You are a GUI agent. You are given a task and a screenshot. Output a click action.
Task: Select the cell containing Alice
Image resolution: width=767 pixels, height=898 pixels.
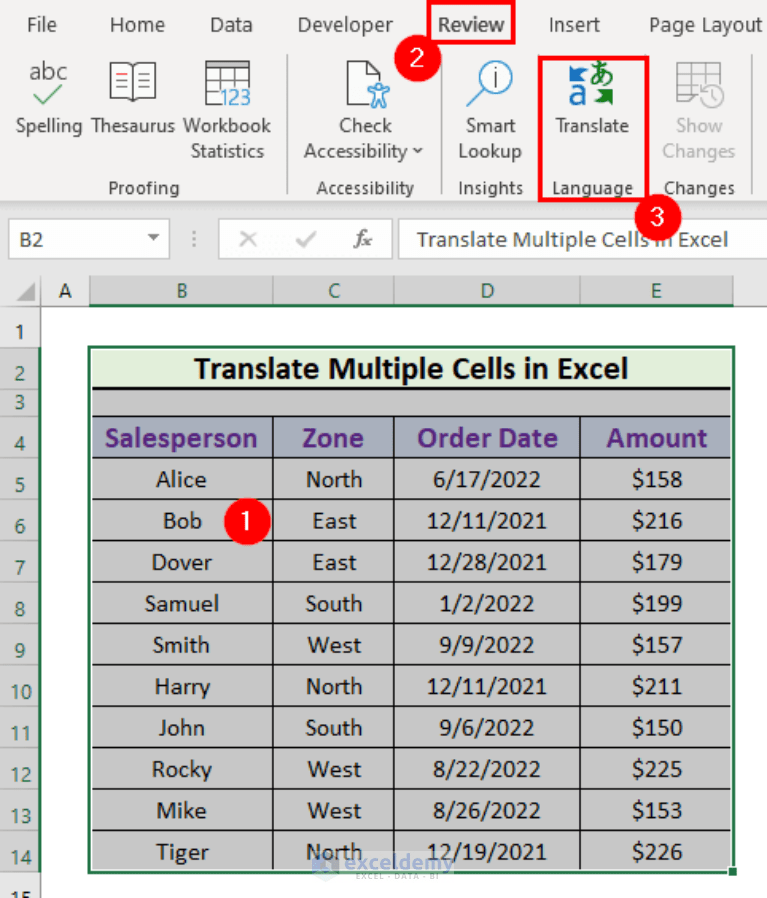(182, 479)
